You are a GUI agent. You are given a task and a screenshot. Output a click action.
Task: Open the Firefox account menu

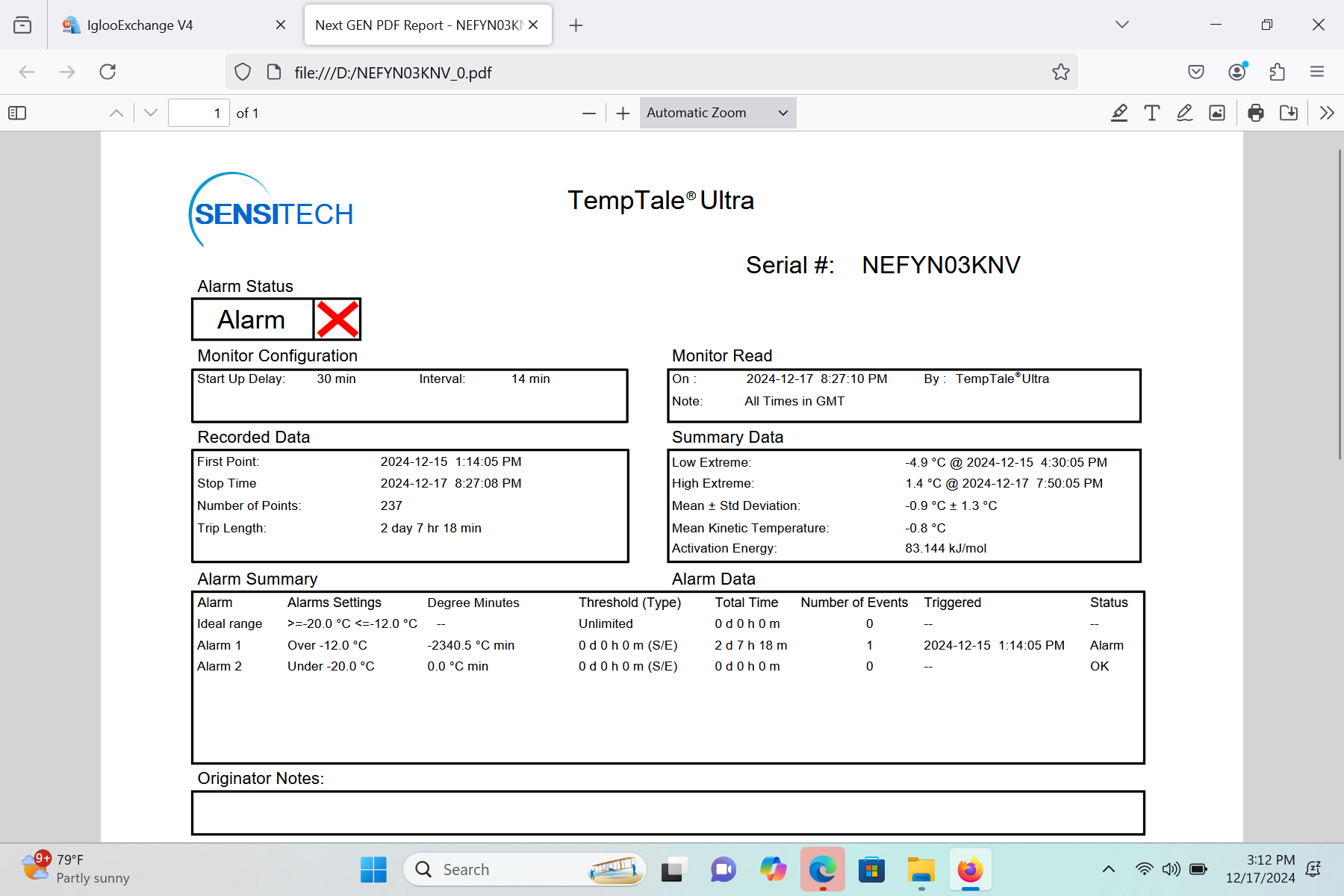[1237, 72]
